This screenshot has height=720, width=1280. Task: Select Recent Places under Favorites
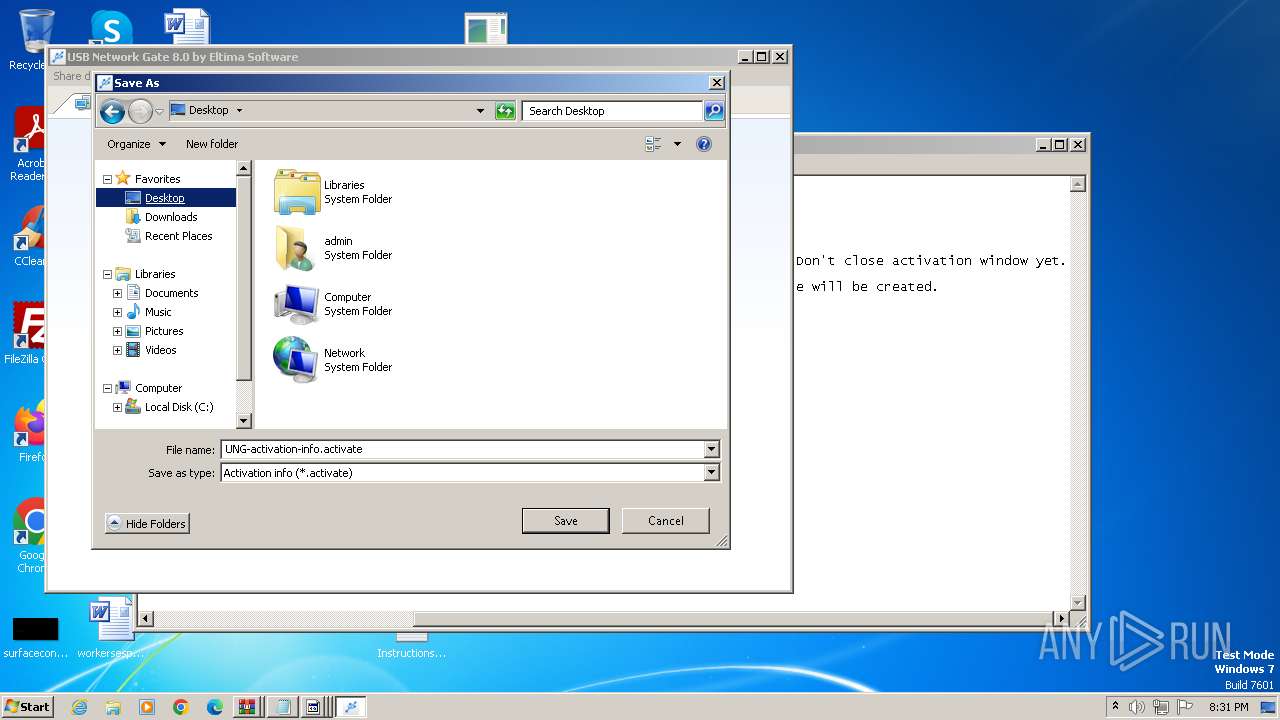coord(178,236)
